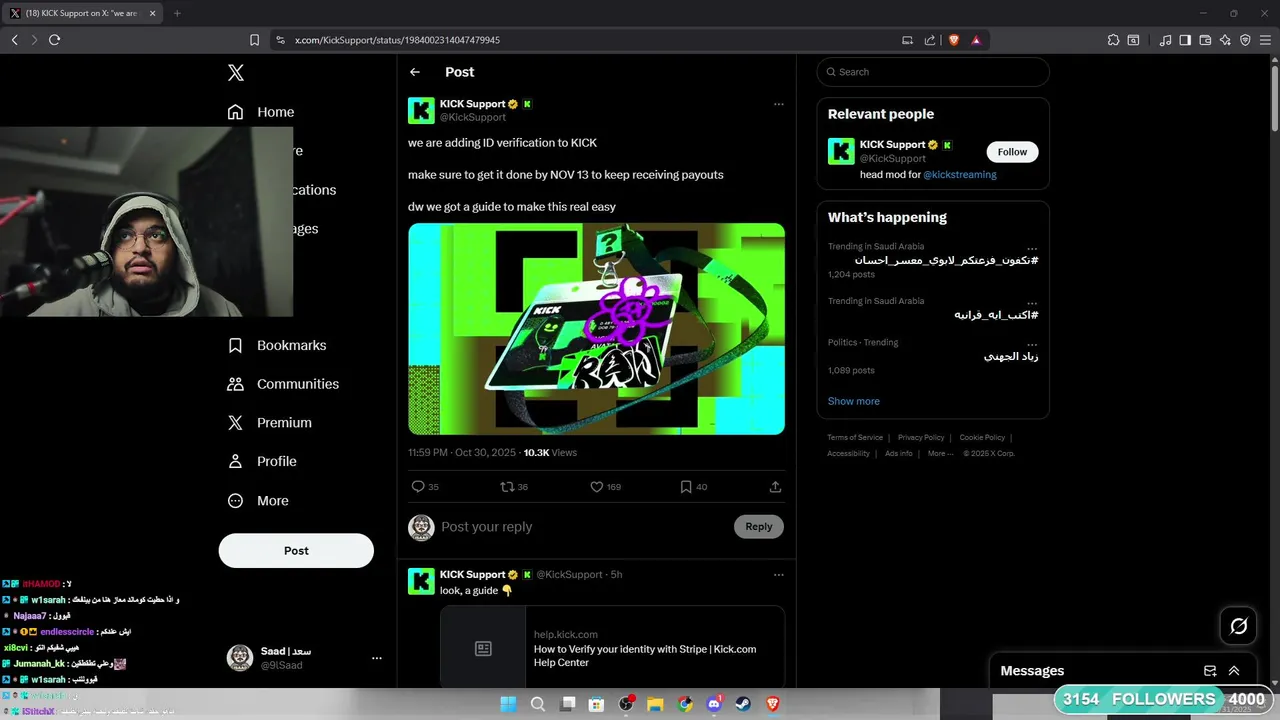Image resolution: width=1280 pixels, height=720 pixels.
Task: Click the share icon in the address bar
Action: click(930, 40)
